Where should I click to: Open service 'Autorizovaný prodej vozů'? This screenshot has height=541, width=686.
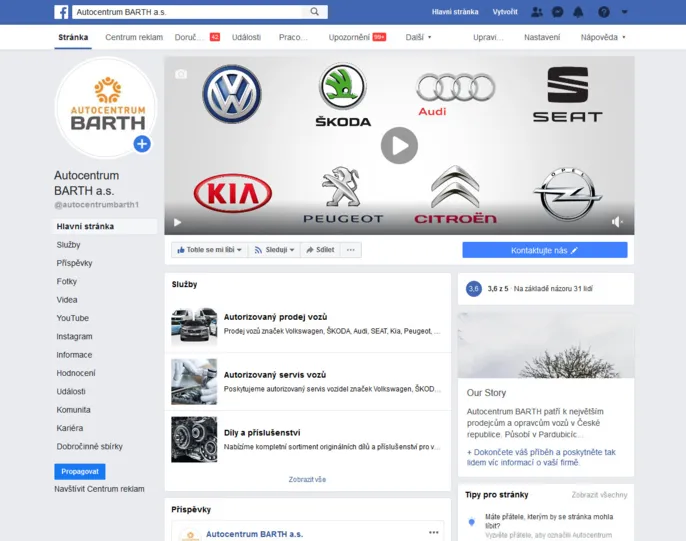275,317
